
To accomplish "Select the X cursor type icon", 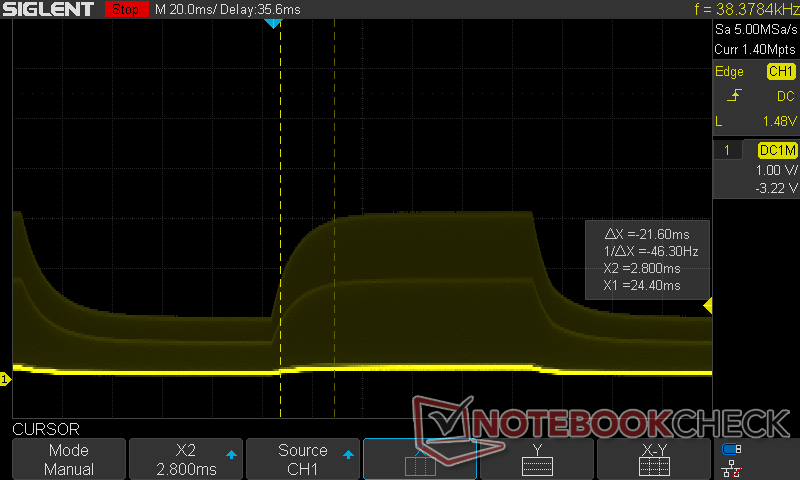I will (420, 459).
